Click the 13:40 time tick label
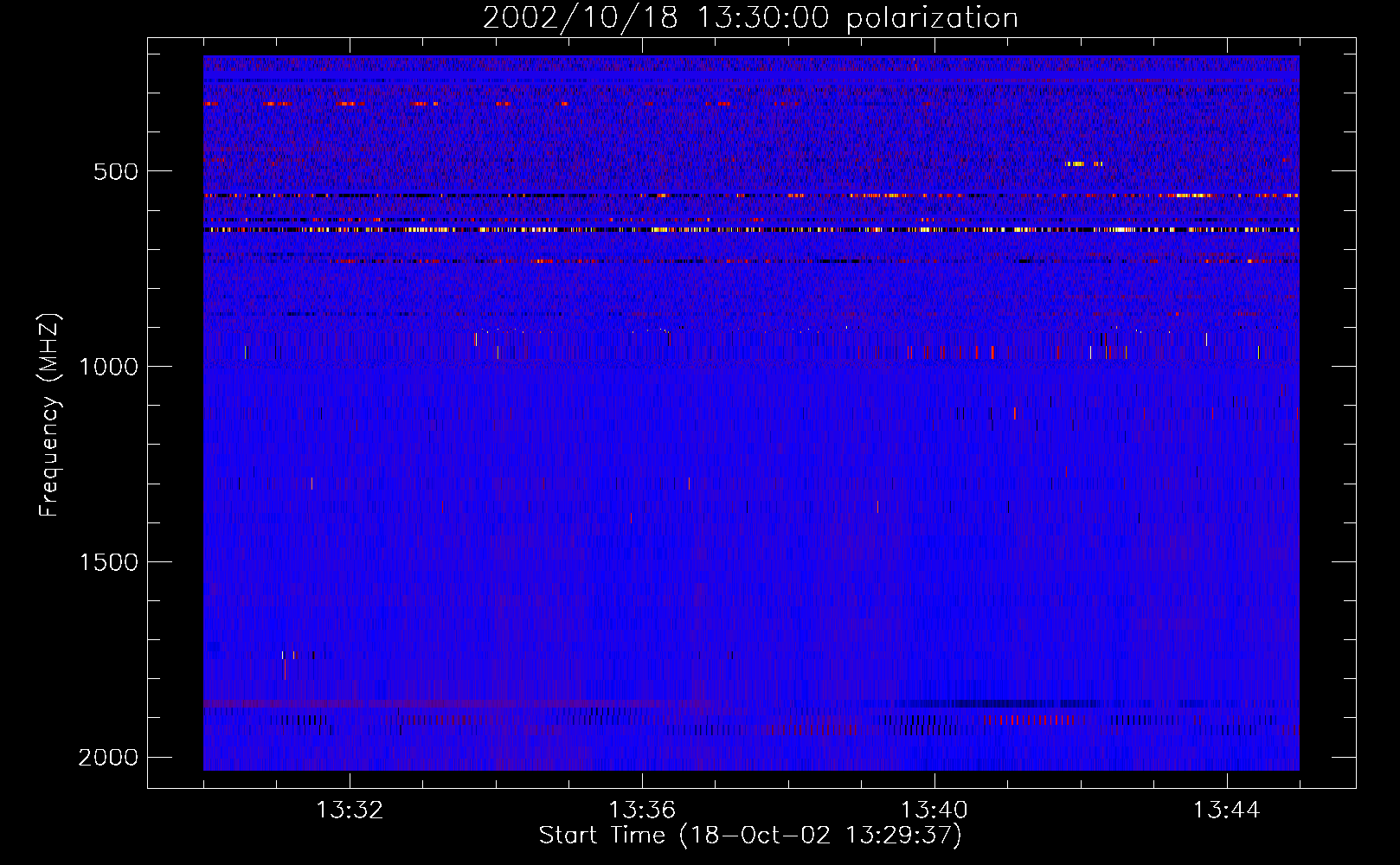Viewport: 1400px width, 865px height. point(934,811)
